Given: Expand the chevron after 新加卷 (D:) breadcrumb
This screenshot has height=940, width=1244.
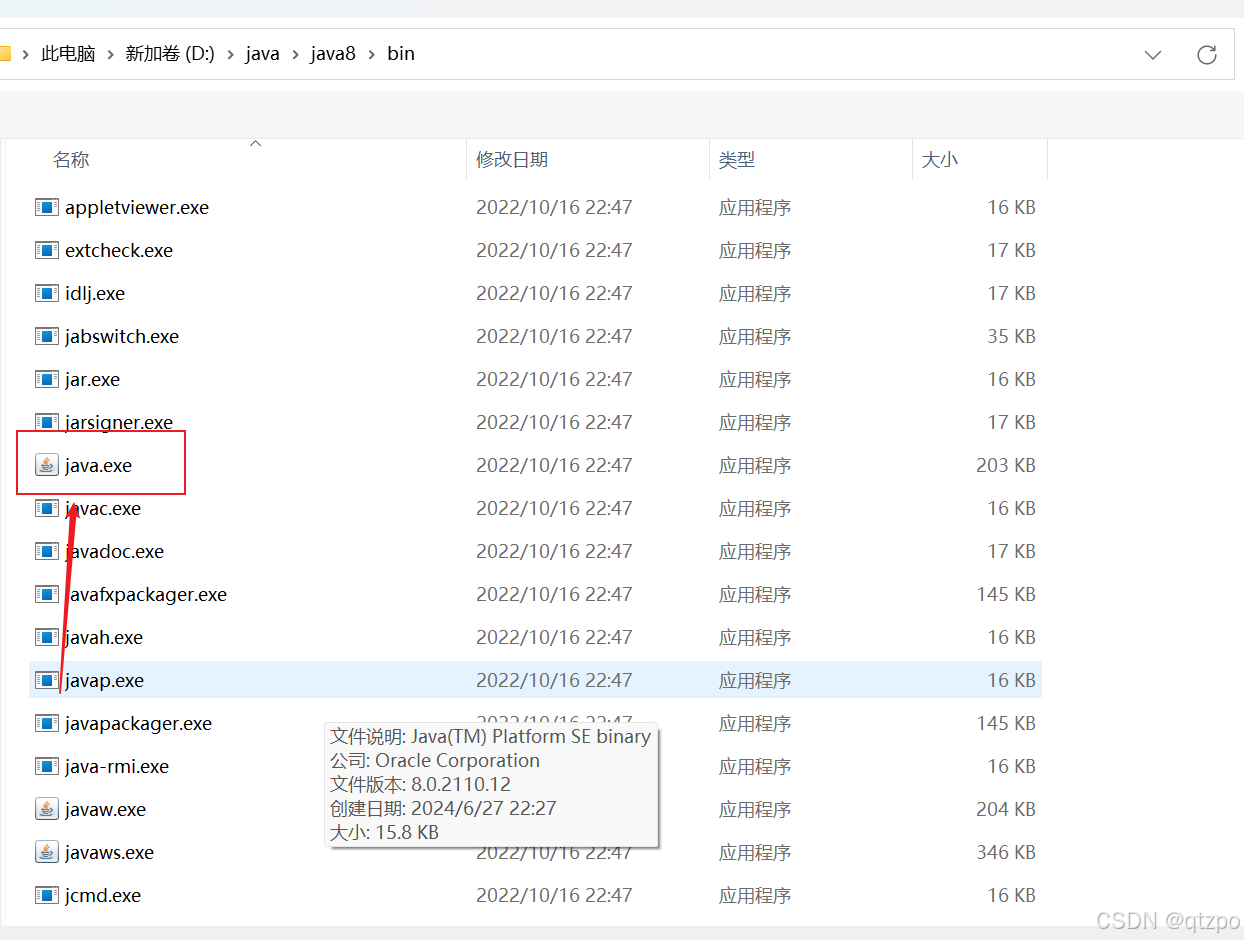Looking at the screenshot, I should (230, 54).
